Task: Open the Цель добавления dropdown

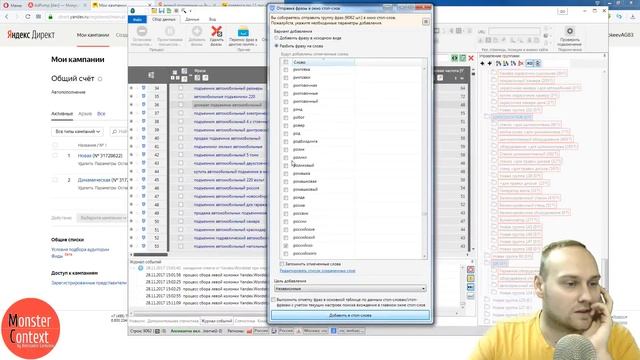Action: pyautogui.click(x=350, y=289)
